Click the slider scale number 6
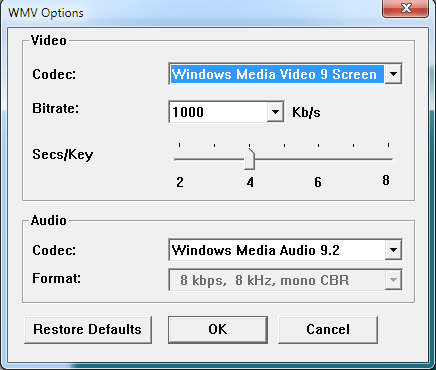Image resolution: width=436 pixels, height=370 pixels. (318, 182)
